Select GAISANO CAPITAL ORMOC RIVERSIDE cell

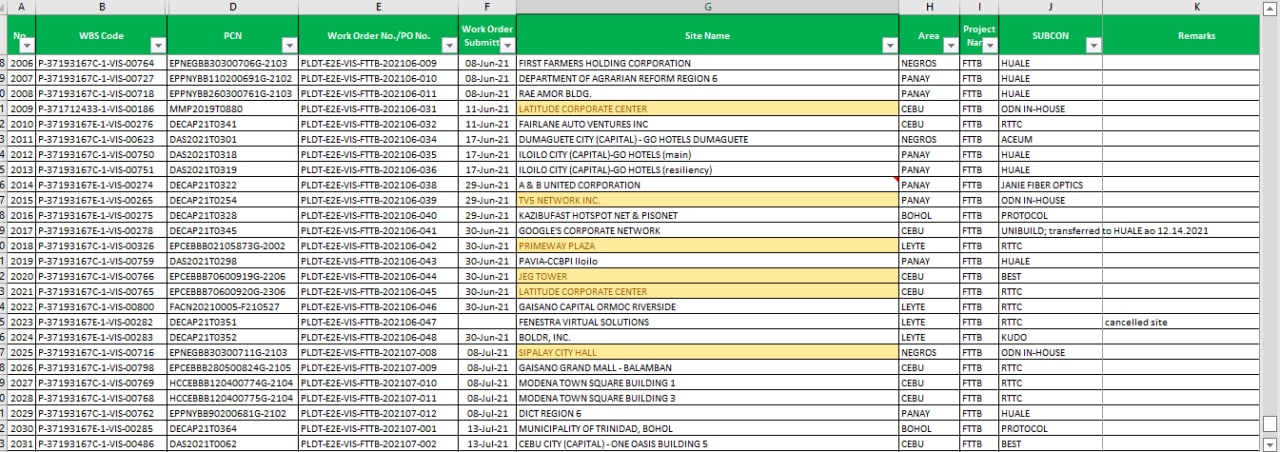[707, 306]
